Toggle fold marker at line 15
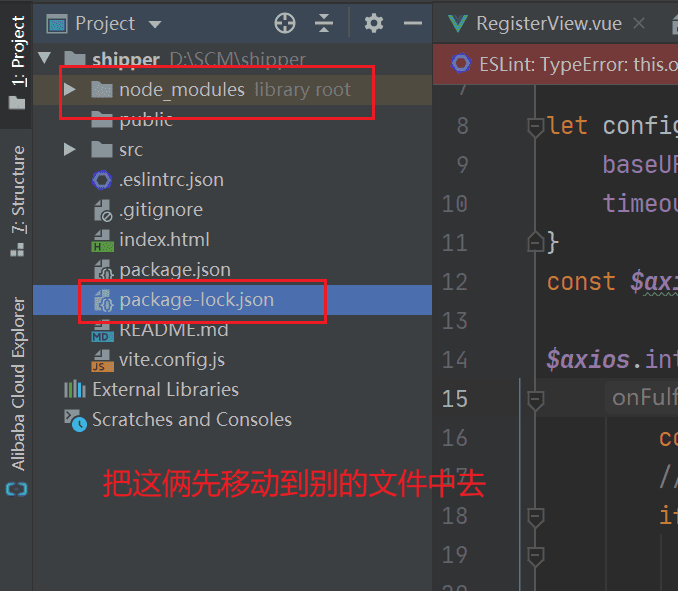The image size is (678, 591). (x=535, y=398)
